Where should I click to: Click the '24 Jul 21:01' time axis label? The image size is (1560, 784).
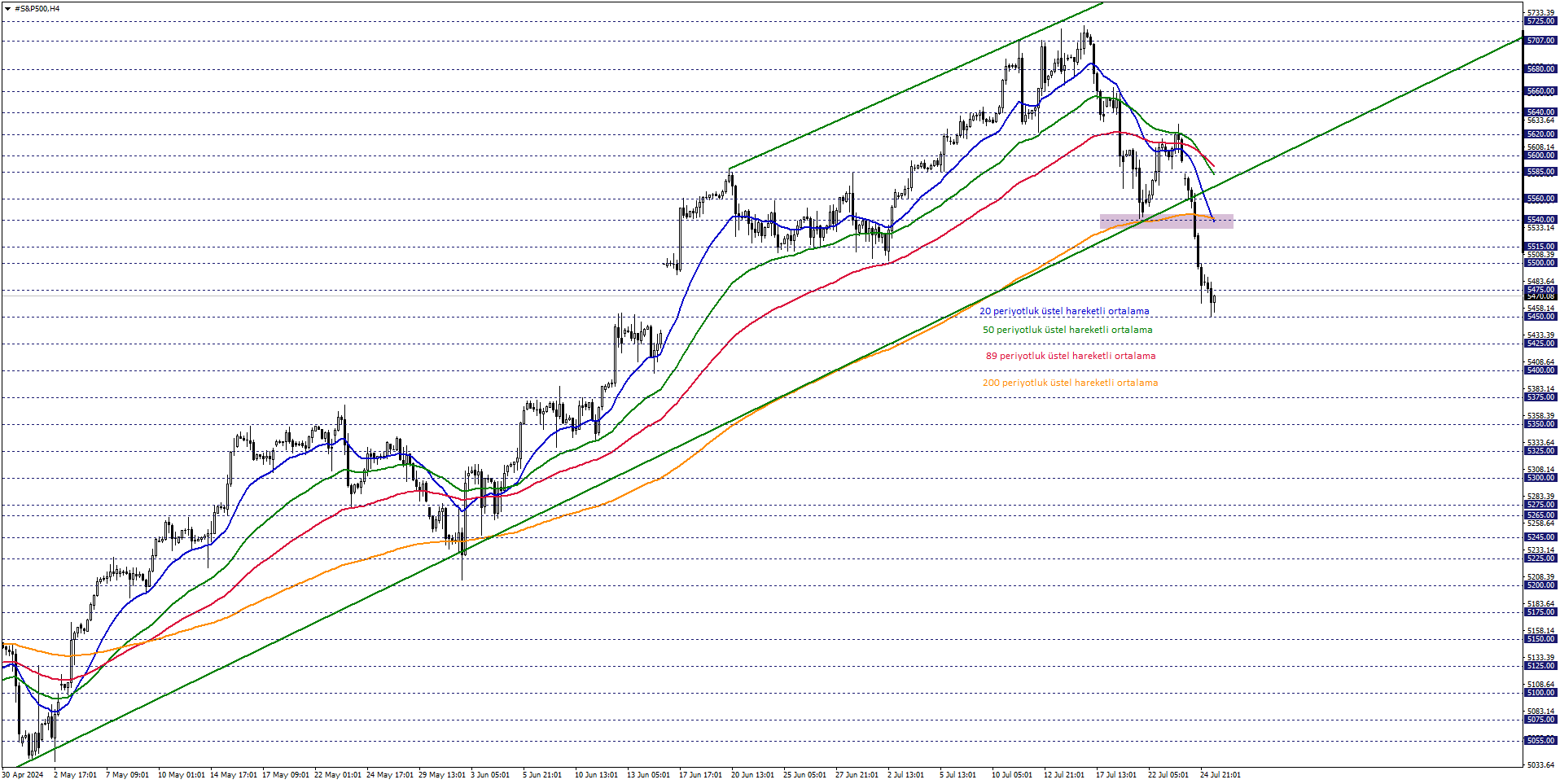pos(1220,774)
